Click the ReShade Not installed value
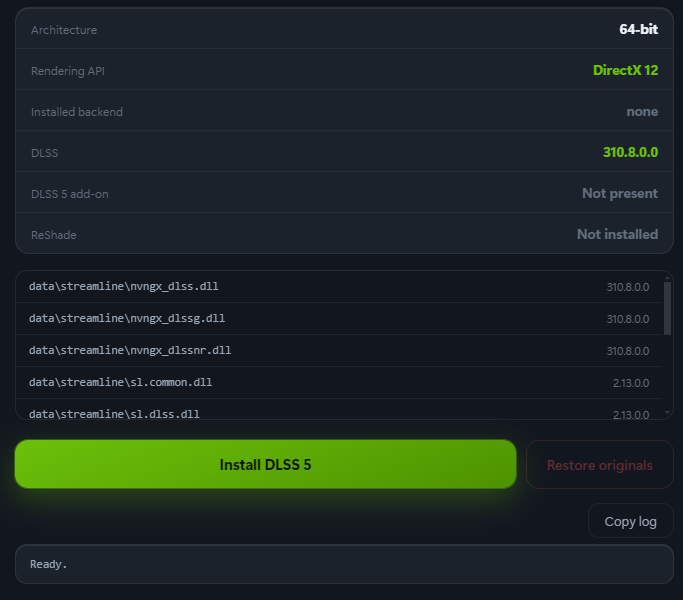 click(618, 234)
